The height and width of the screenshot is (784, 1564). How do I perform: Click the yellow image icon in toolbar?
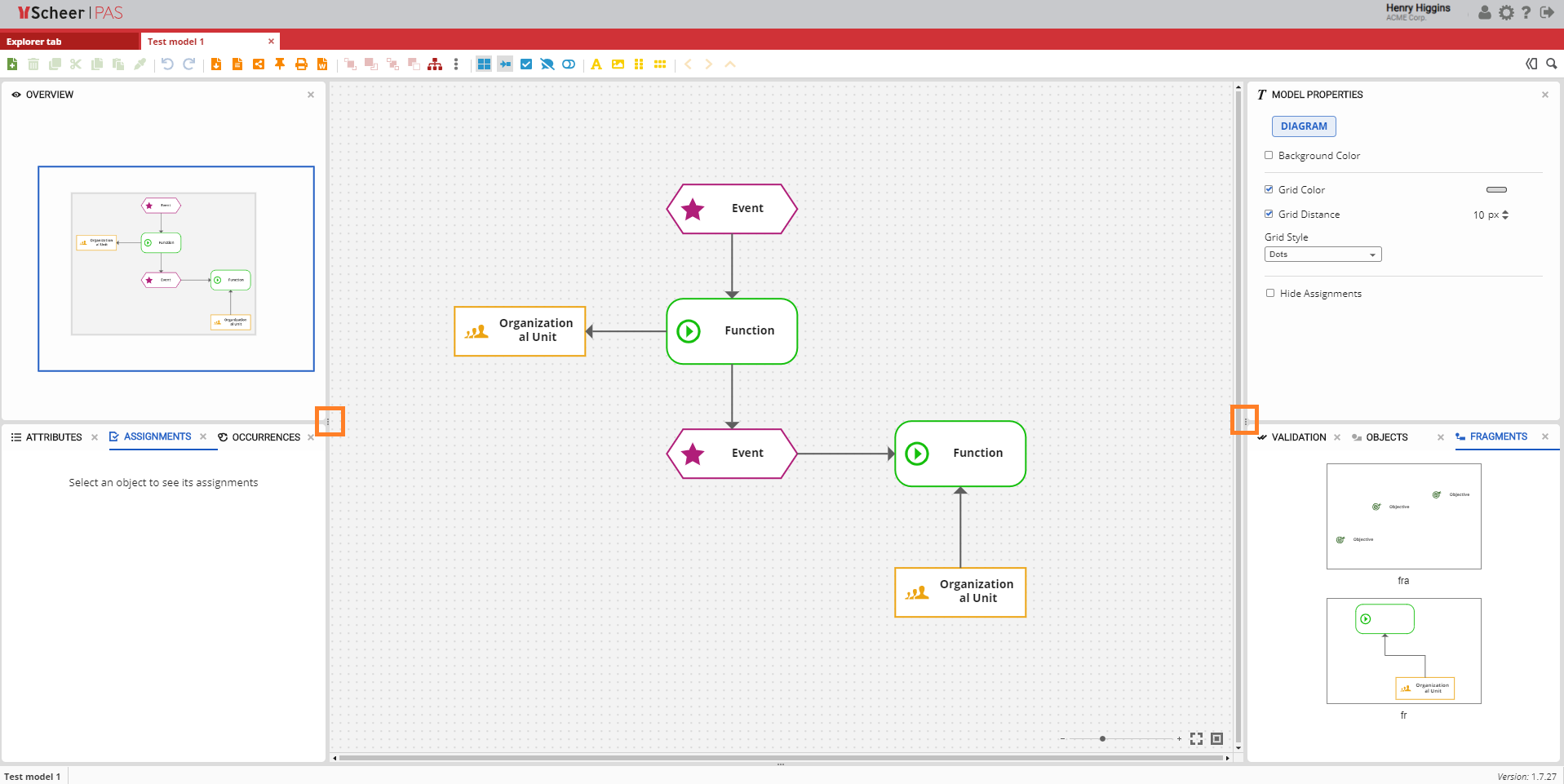coord(618,64)
